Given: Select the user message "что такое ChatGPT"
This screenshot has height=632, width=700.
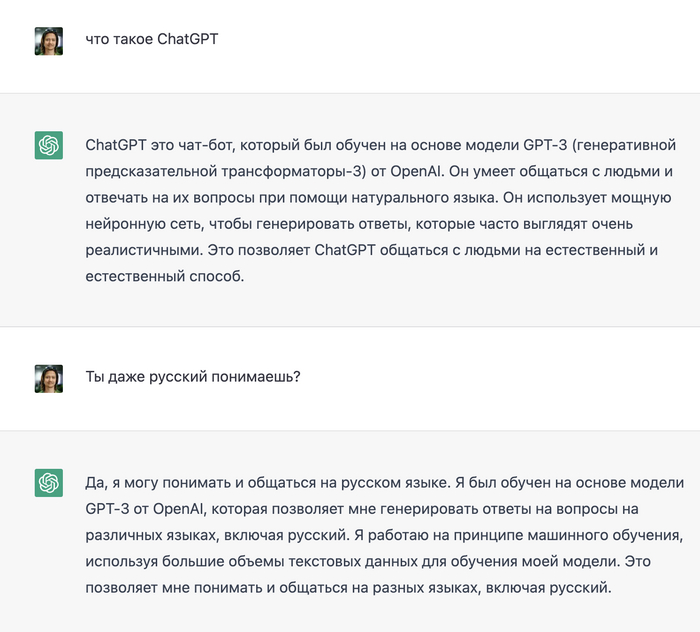Looking at the screenshot, I should [x=151, y=41].
